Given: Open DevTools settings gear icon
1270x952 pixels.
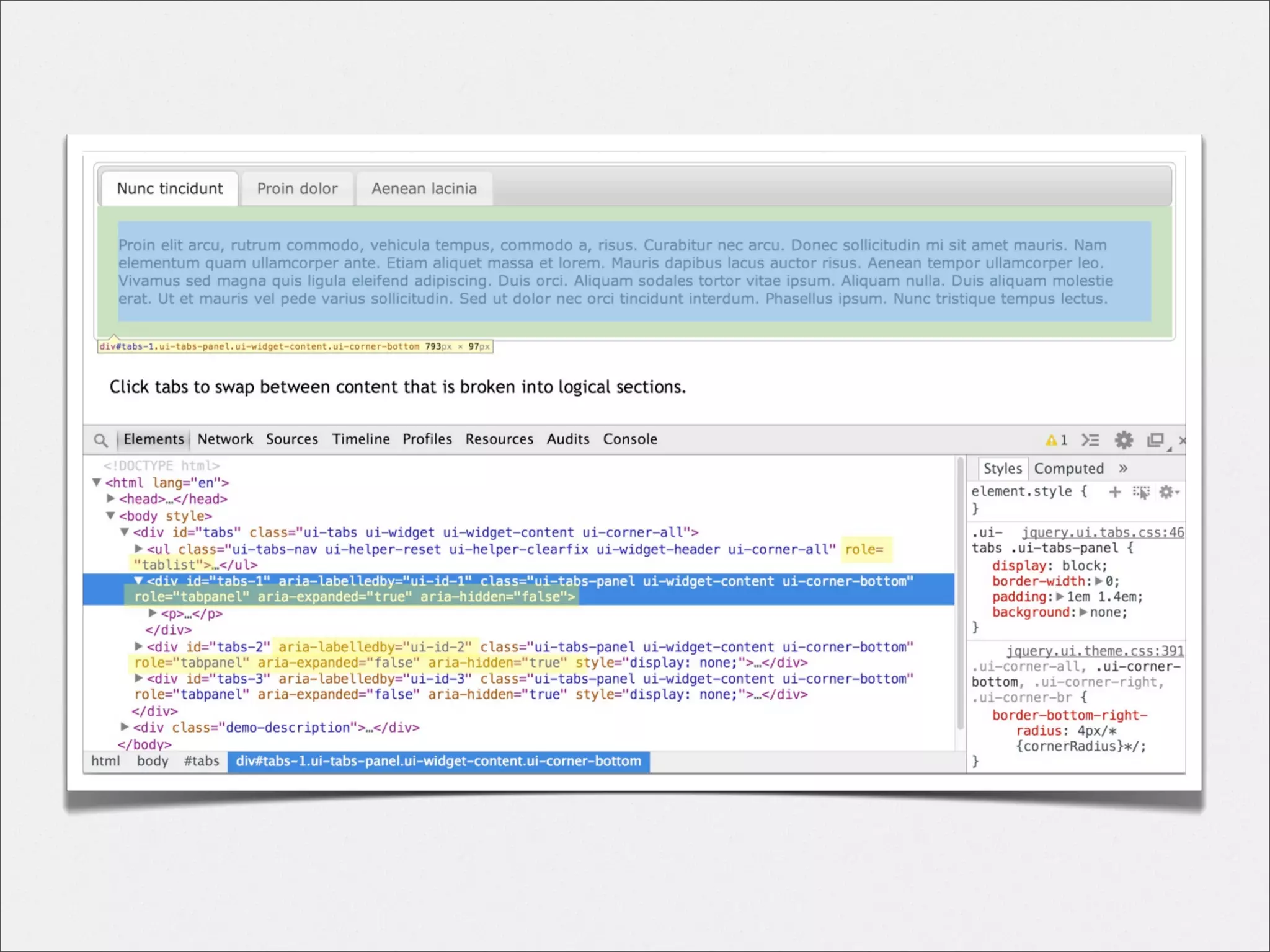Looking at the screenshot, I should [x=1124, y=440].
